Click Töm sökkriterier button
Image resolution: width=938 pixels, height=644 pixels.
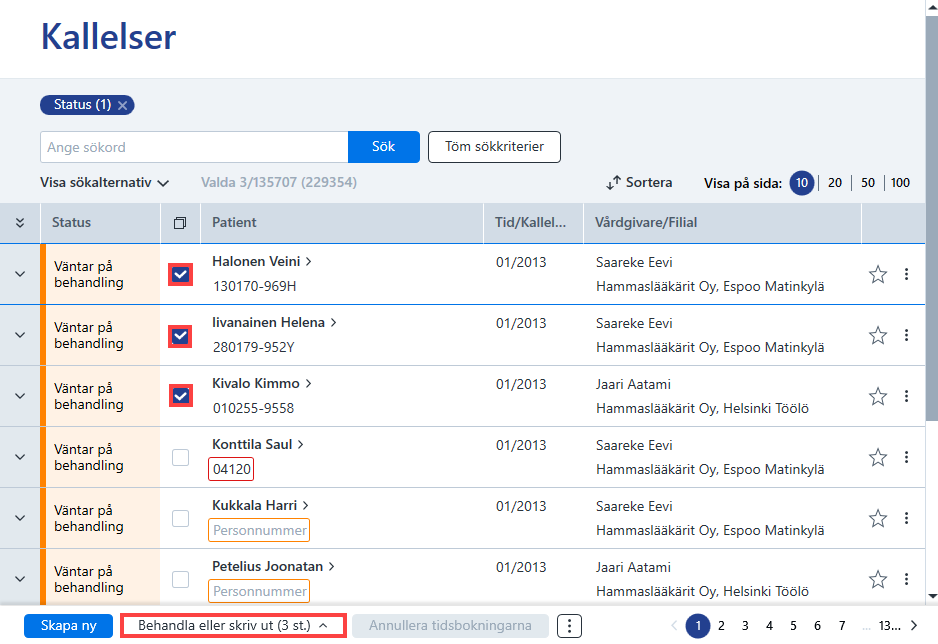point(494,147)
